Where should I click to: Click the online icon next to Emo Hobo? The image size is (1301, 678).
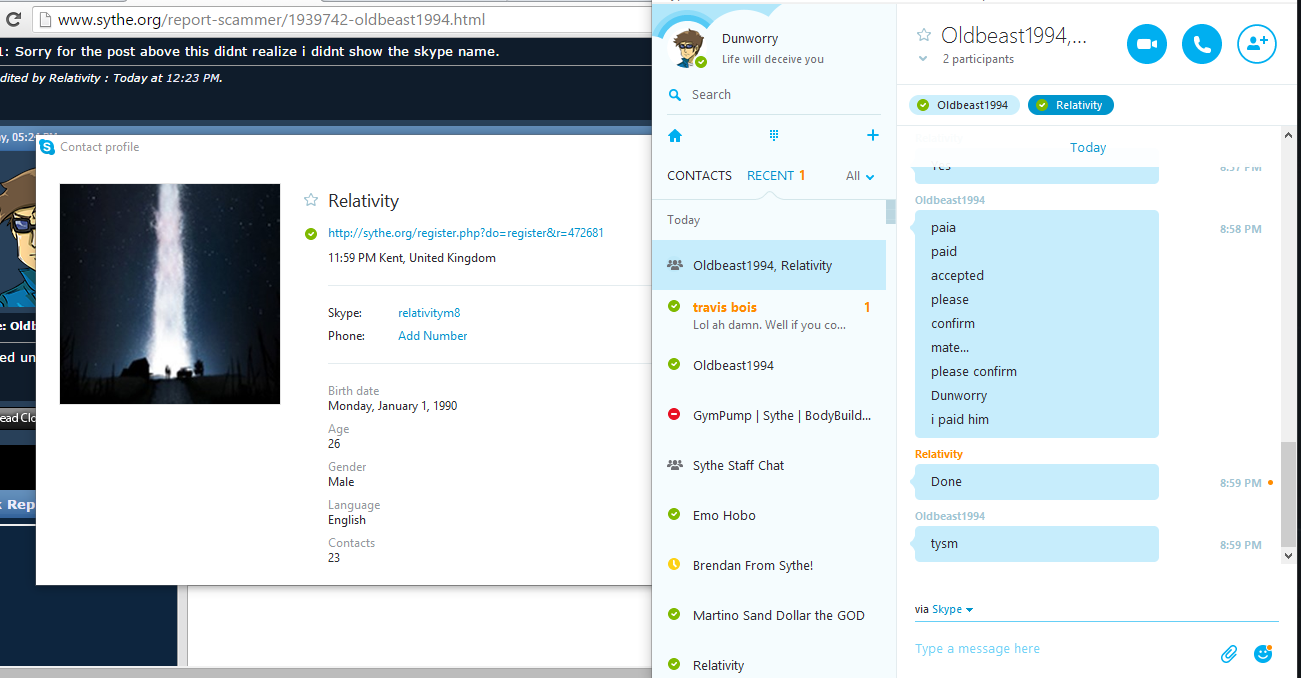(674, 515)
